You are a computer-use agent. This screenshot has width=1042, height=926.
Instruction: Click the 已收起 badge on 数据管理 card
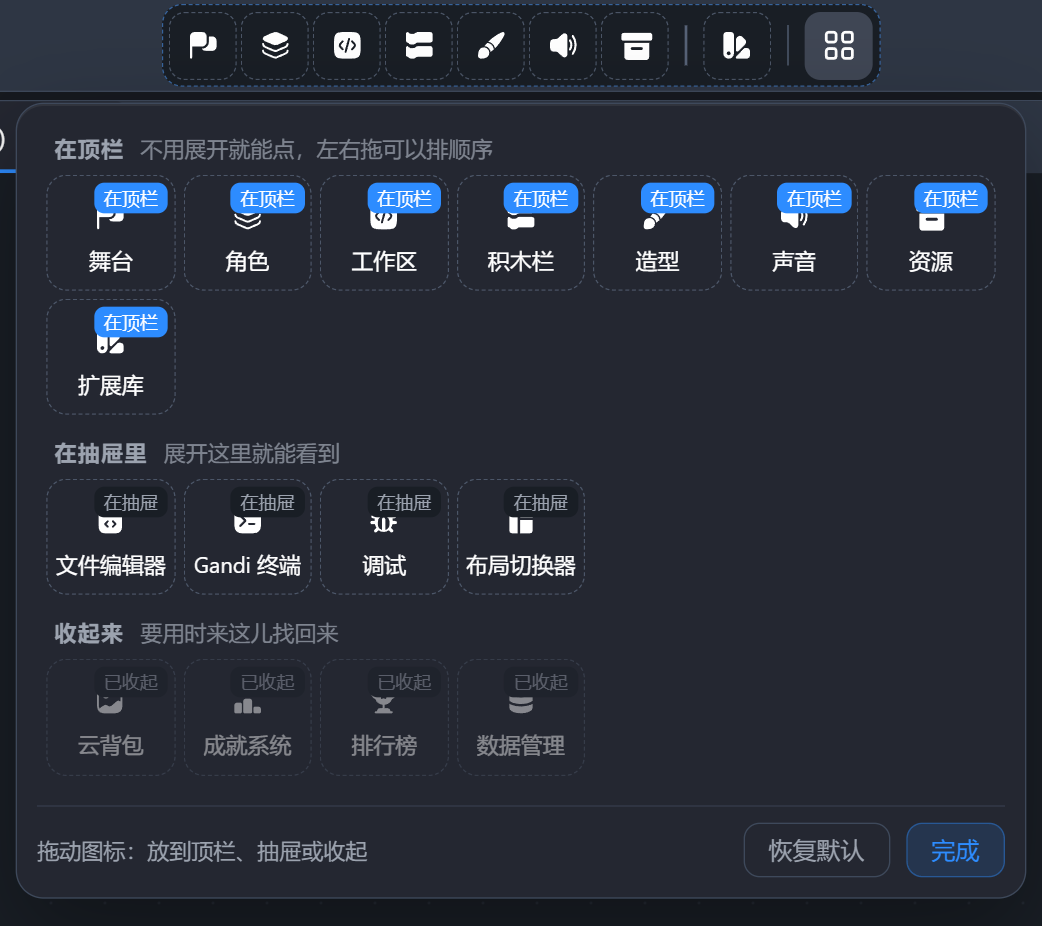(x=540, y=682)
